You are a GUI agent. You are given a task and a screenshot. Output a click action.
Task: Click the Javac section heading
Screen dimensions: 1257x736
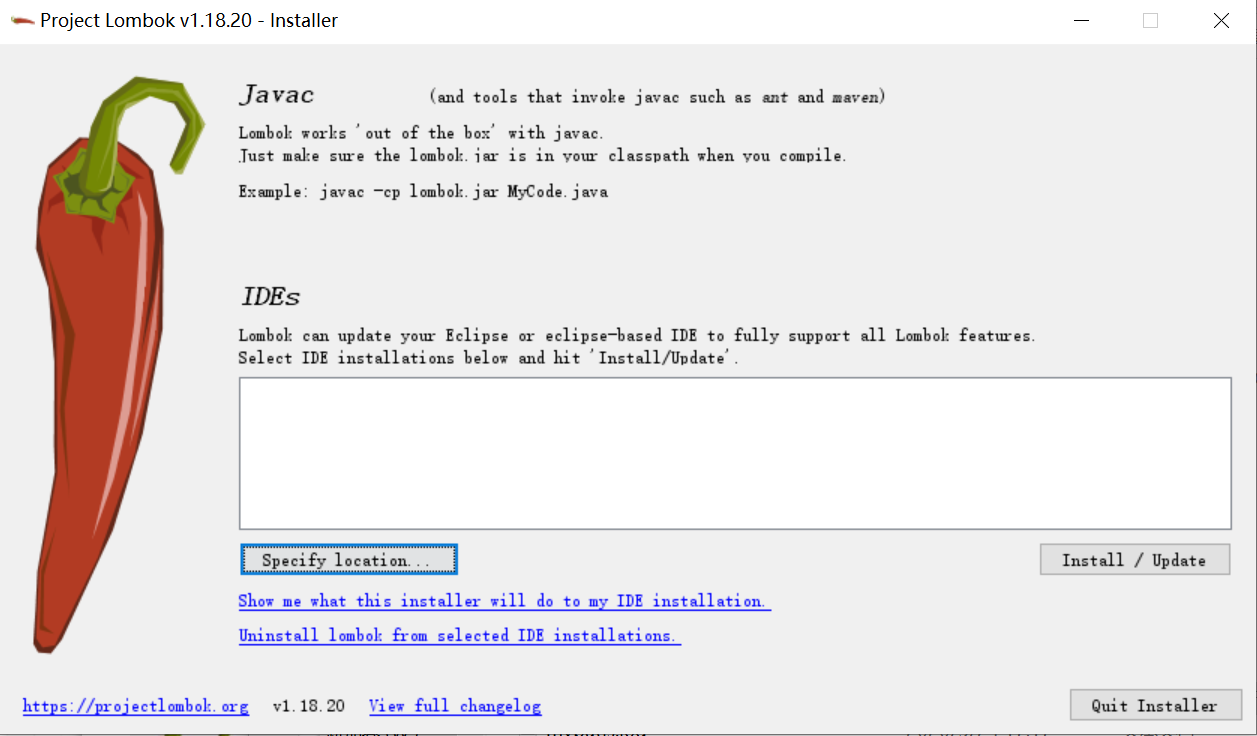[x=277, y=95]
